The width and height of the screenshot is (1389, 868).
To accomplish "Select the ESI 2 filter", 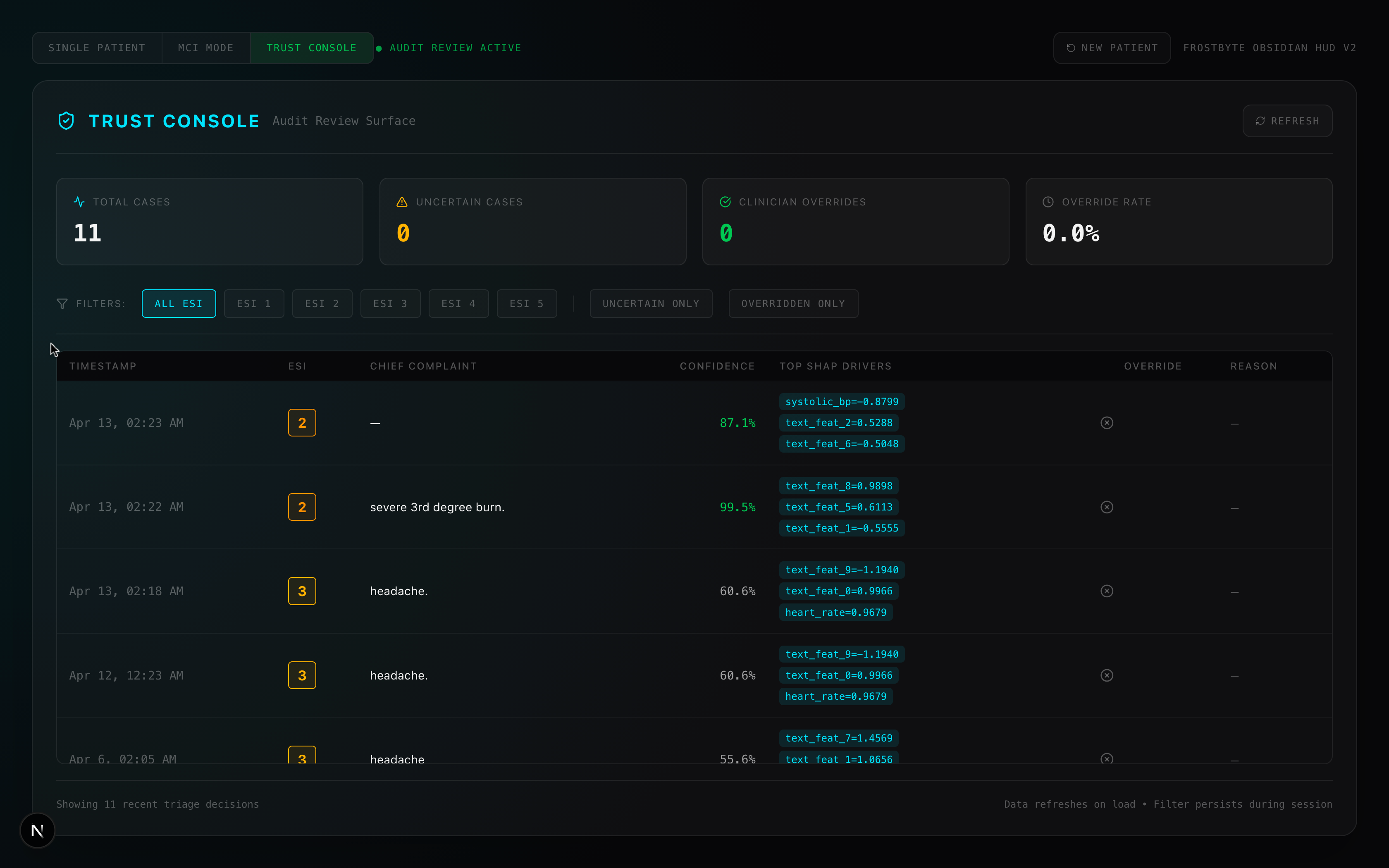I will coord(322,304).
